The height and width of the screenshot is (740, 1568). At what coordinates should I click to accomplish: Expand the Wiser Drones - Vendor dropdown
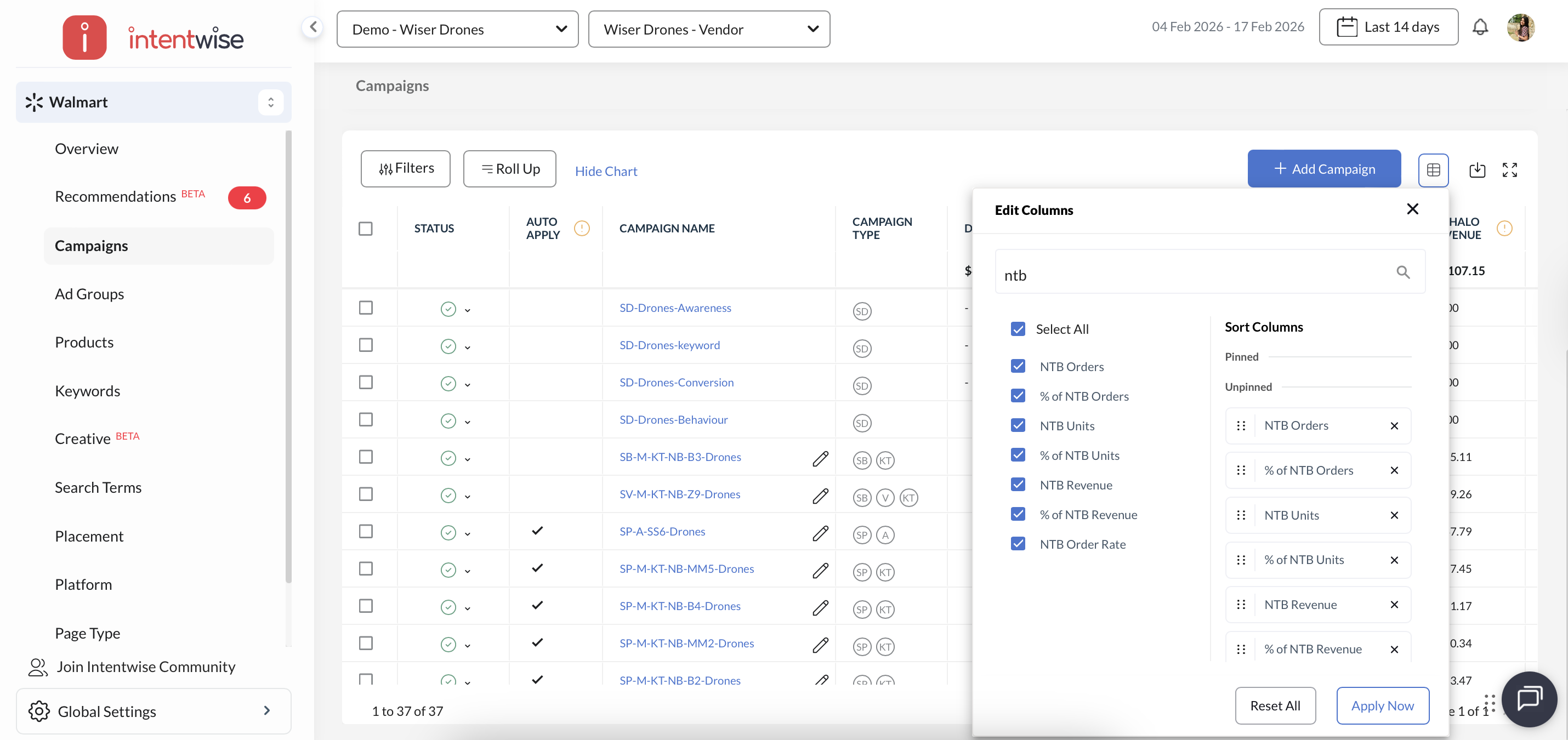coord(708,29)
